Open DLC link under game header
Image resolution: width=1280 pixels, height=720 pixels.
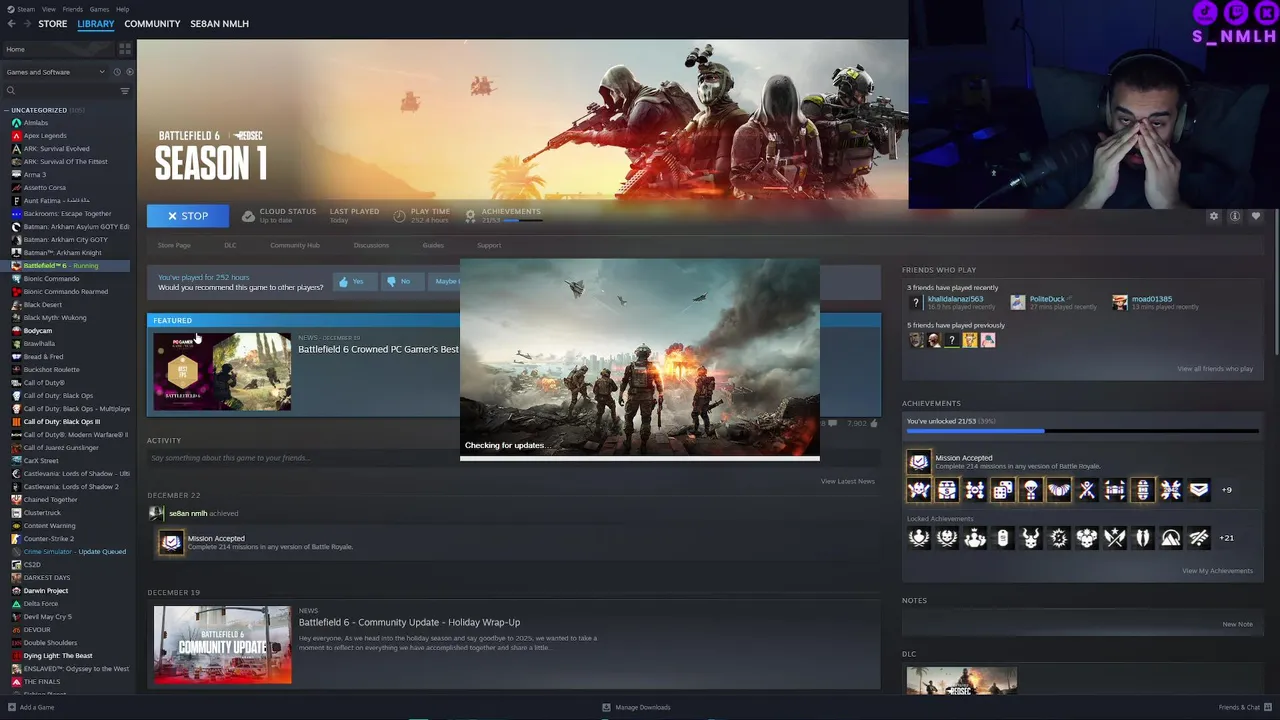230,245
